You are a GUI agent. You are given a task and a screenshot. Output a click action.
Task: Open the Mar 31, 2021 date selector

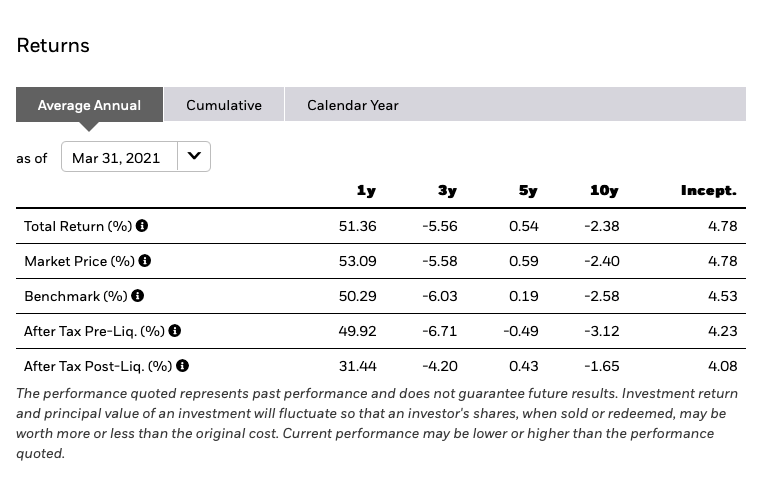point(136,156)
